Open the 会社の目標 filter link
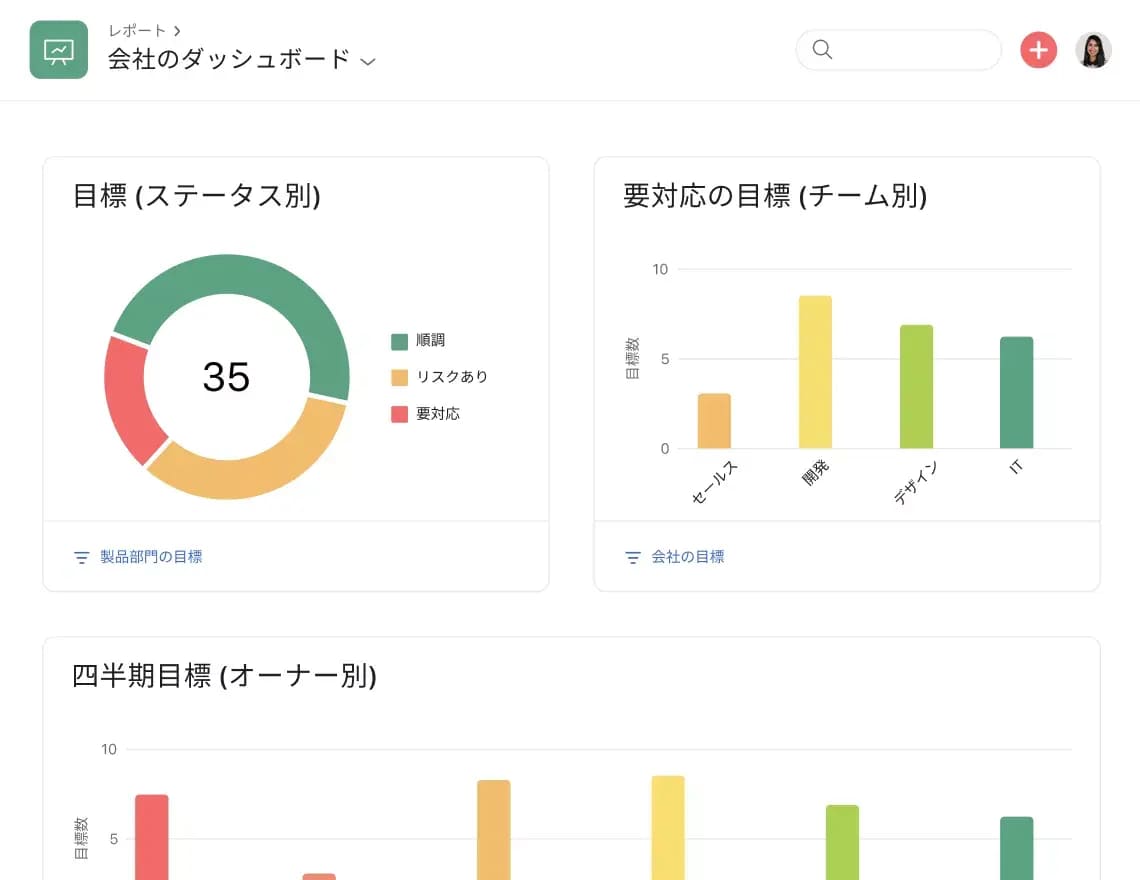1140x880 pixels. tap(688, 556)
